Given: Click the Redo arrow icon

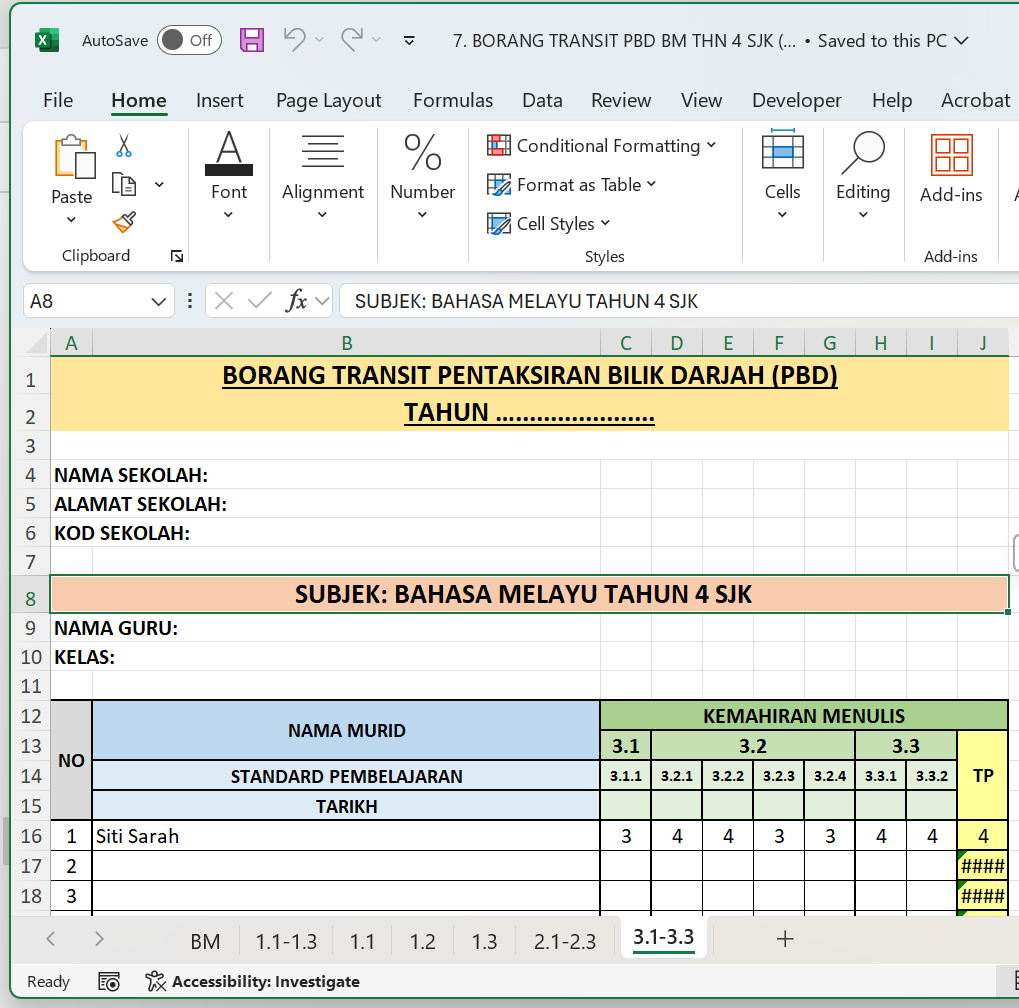Looking at the screenshot, I should 352,40.
